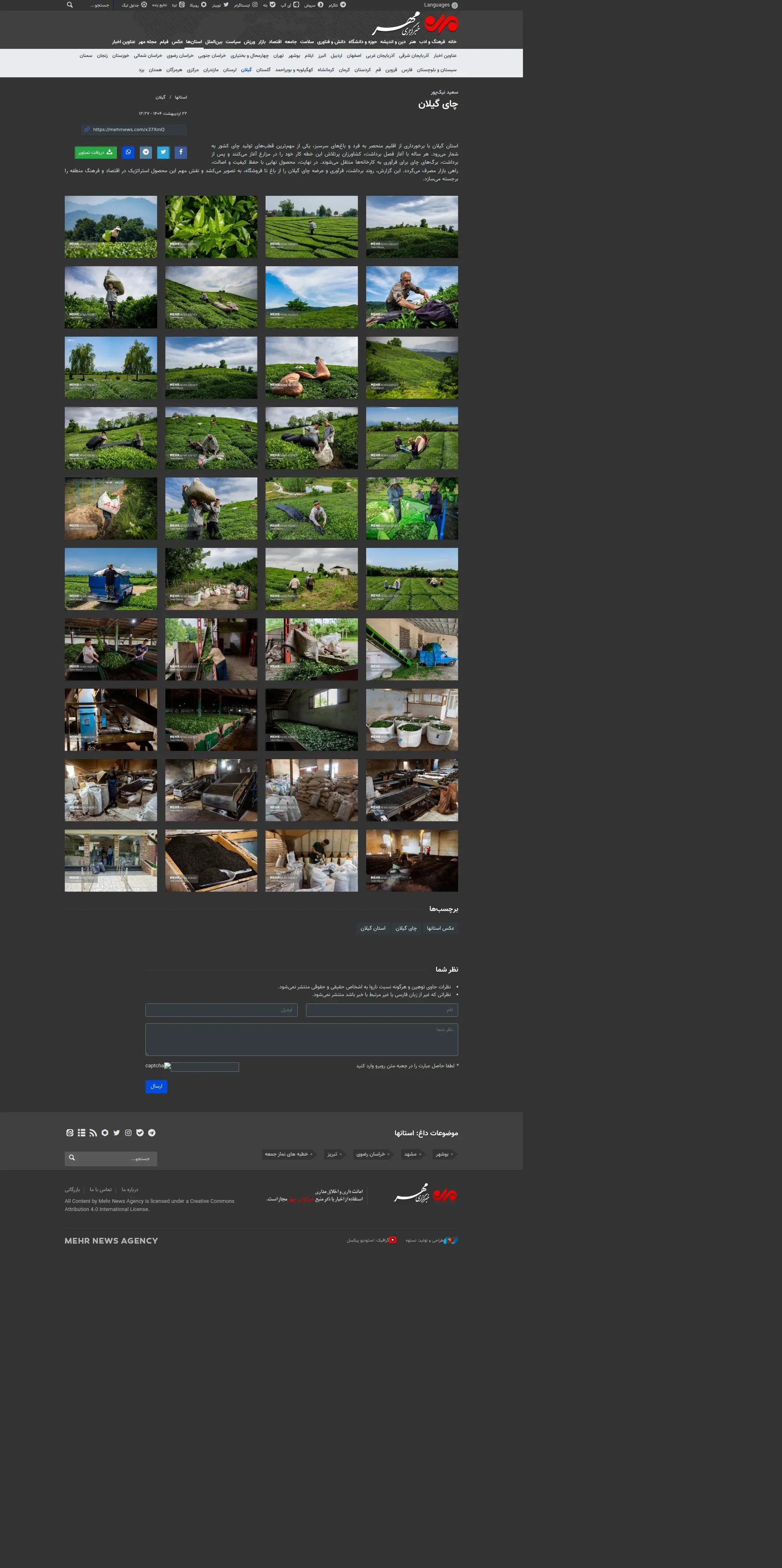The image size is (782, 1568).
Task: Open the tea leaves close-up thumbnail
Action: [211, 226]
